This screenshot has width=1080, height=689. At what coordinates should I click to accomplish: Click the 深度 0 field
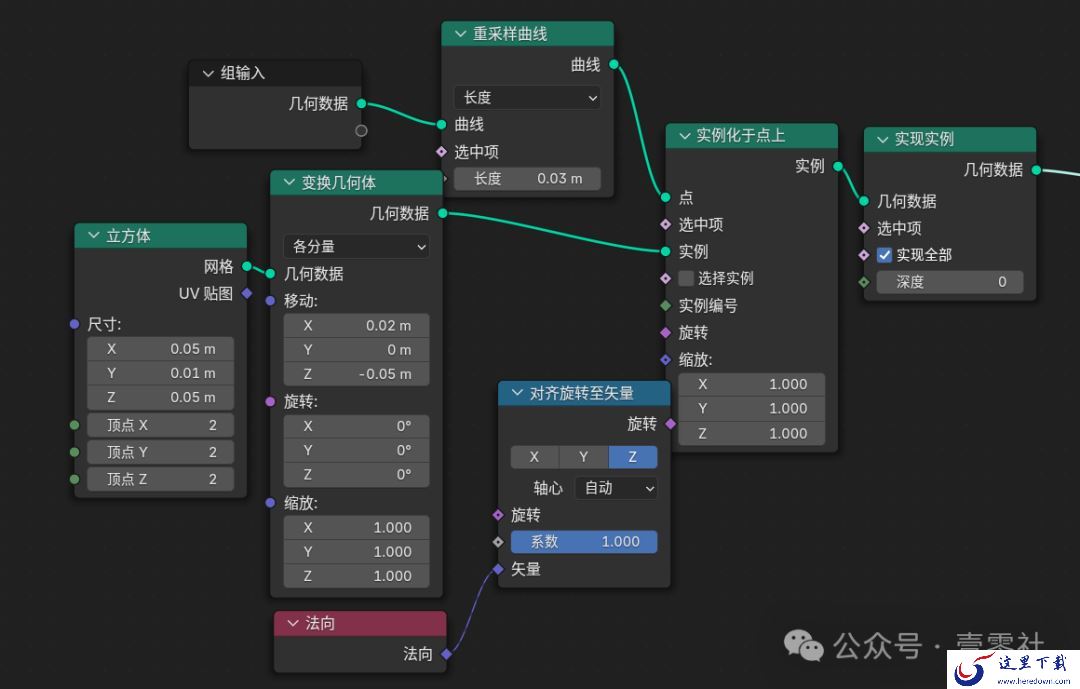[950, 282]
